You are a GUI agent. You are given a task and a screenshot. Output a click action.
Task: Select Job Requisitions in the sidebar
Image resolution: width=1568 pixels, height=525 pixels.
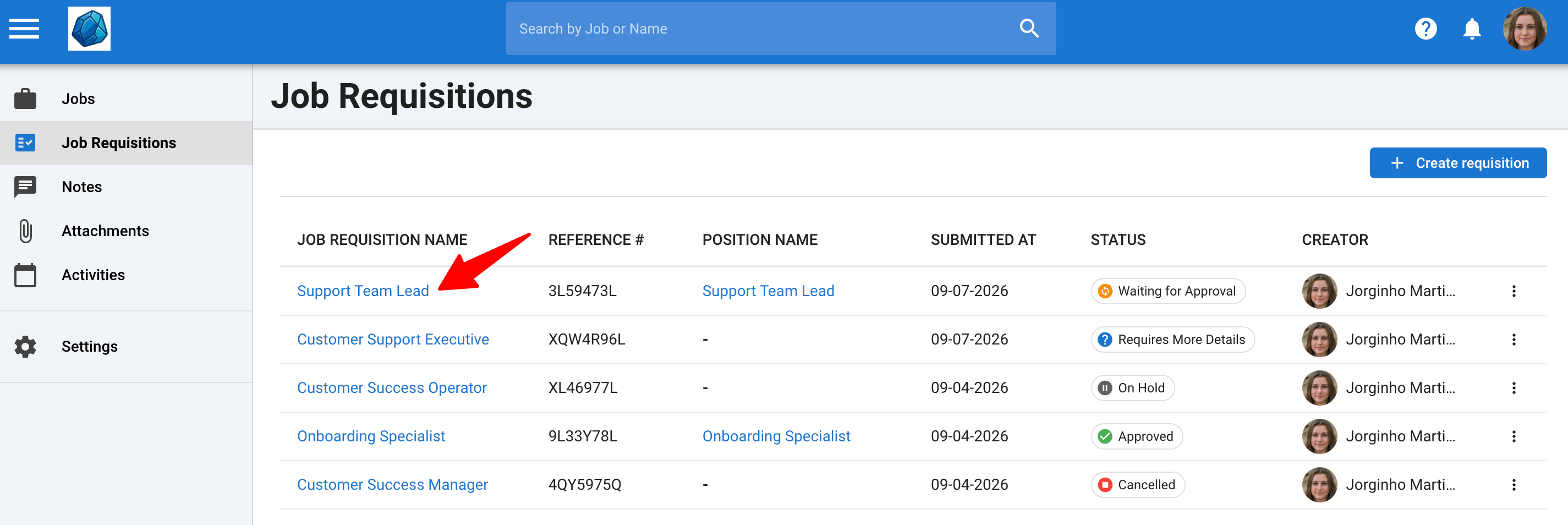126,143
